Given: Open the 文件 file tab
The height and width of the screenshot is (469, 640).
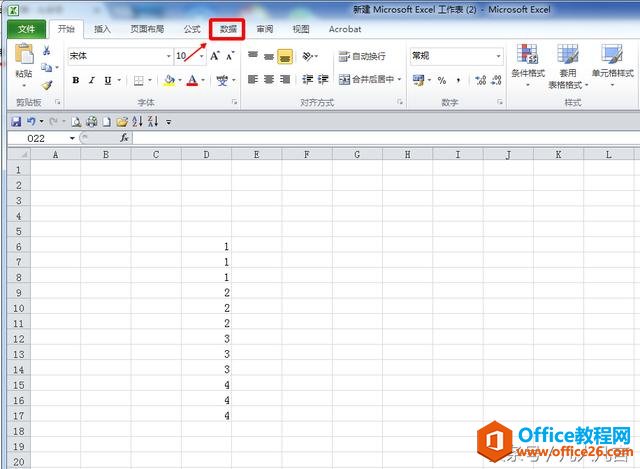Looking at the screenshot, I should pyautogui.click(x=27, y=29).
